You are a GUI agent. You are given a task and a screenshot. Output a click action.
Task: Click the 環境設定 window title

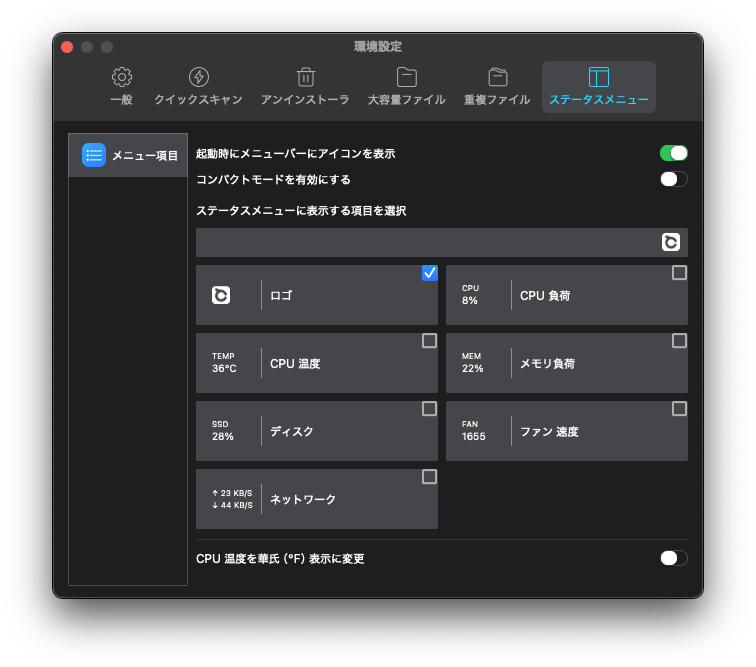[378, 46]
